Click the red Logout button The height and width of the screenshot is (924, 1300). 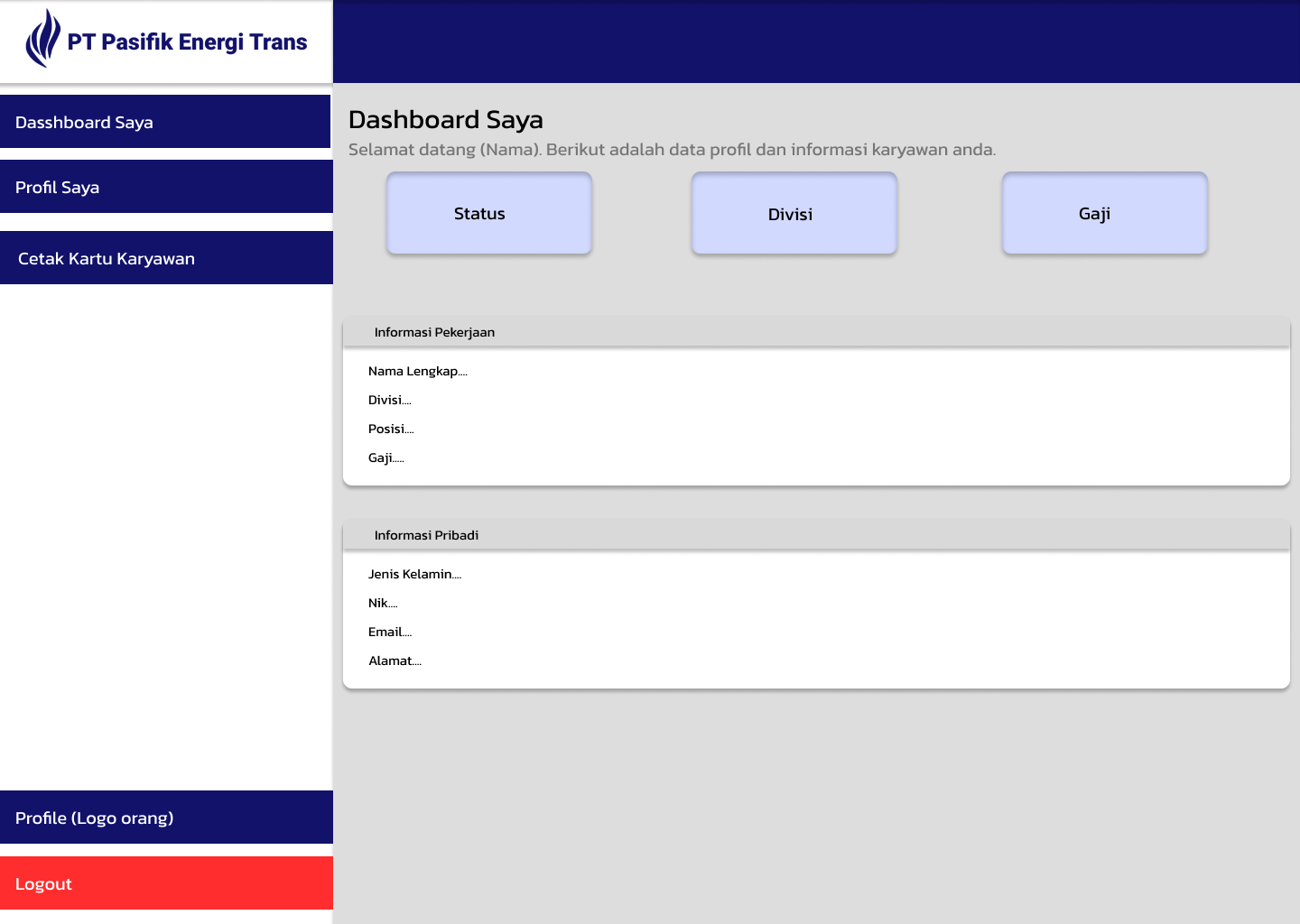pyautogui.click(x=166, y=883)
